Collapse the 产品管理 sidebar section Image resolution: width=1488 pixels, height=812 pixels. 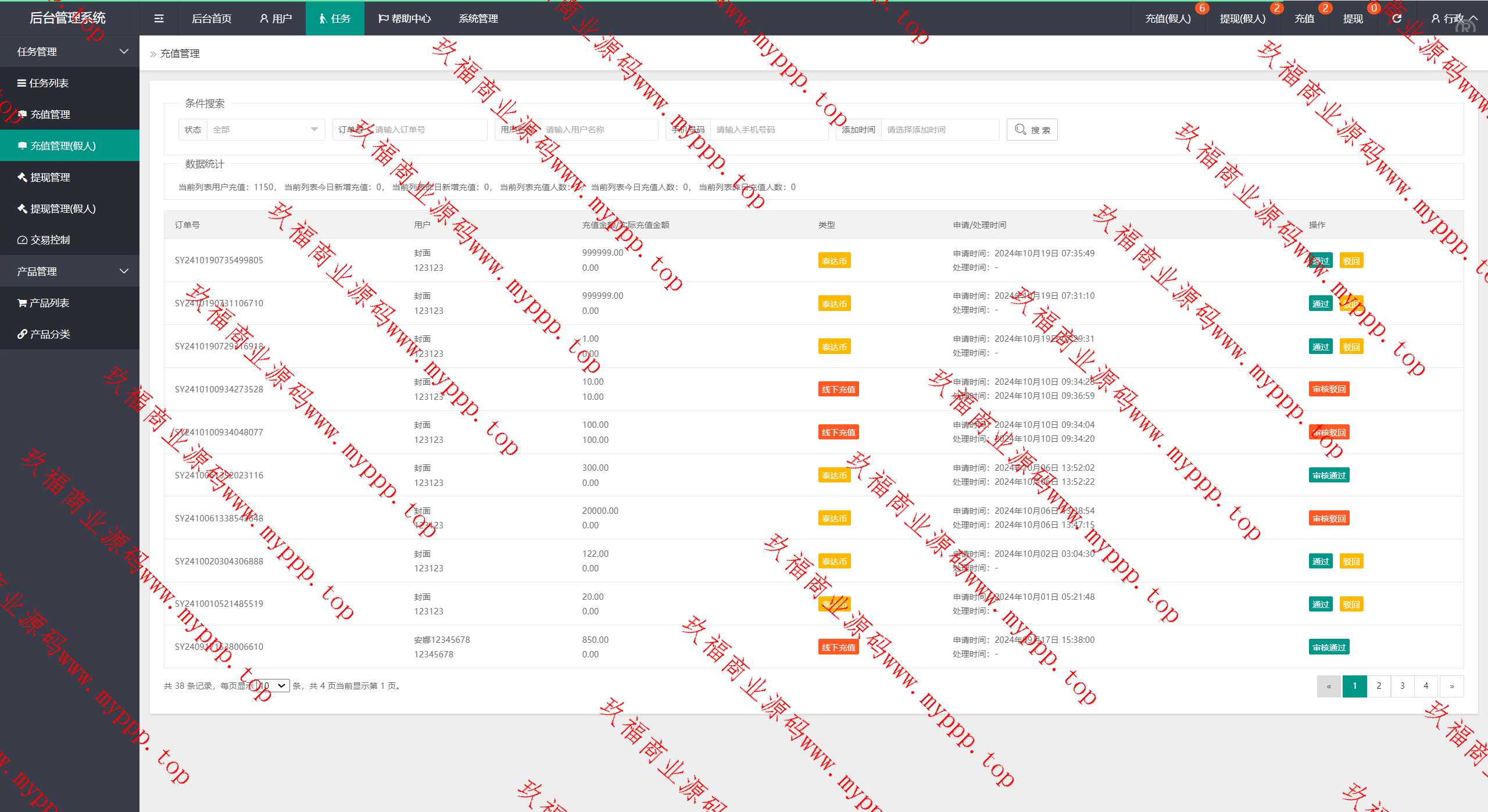pyautogui.click(x=69, y=271)
